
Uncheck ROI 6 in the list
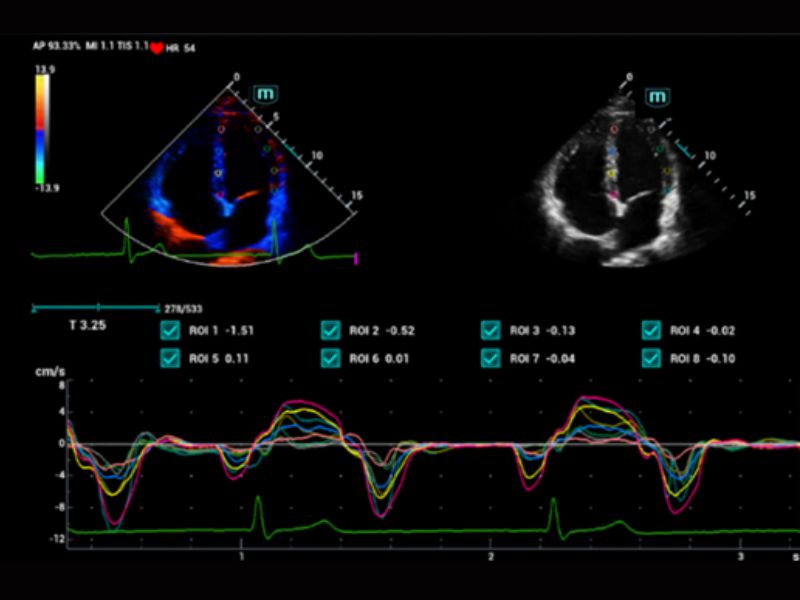330,358
